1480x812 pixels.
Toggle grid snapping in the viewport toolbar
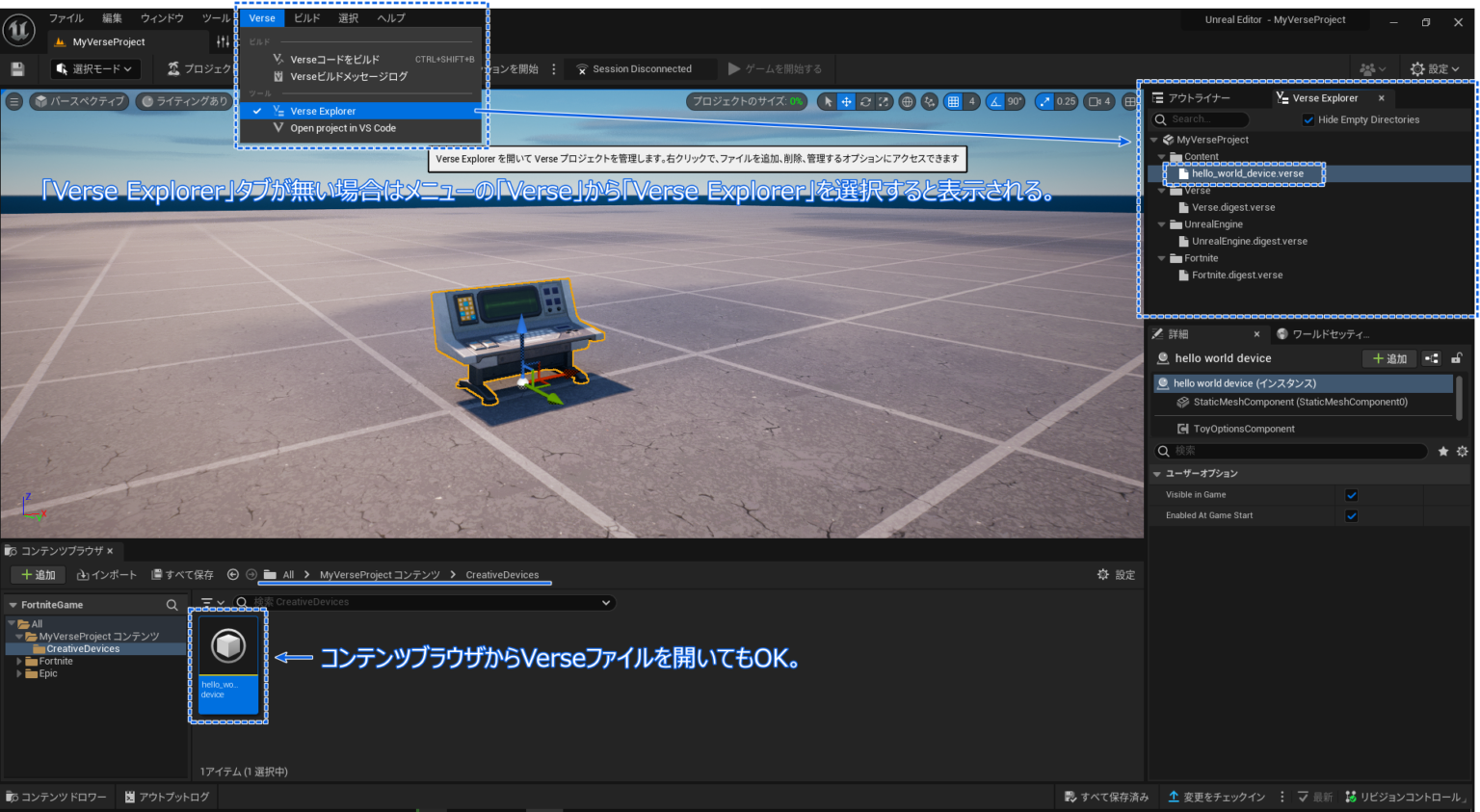[x=952, y=100]
